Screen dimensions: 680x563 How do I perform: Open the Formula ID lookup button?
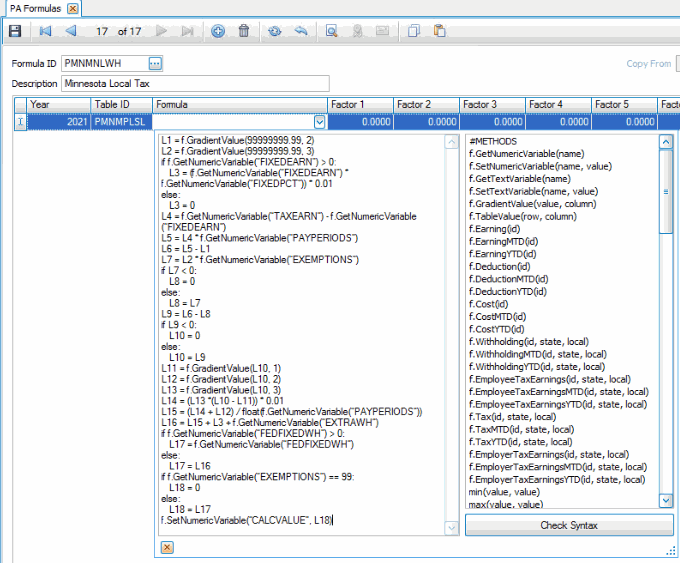(x=155, y=64)
